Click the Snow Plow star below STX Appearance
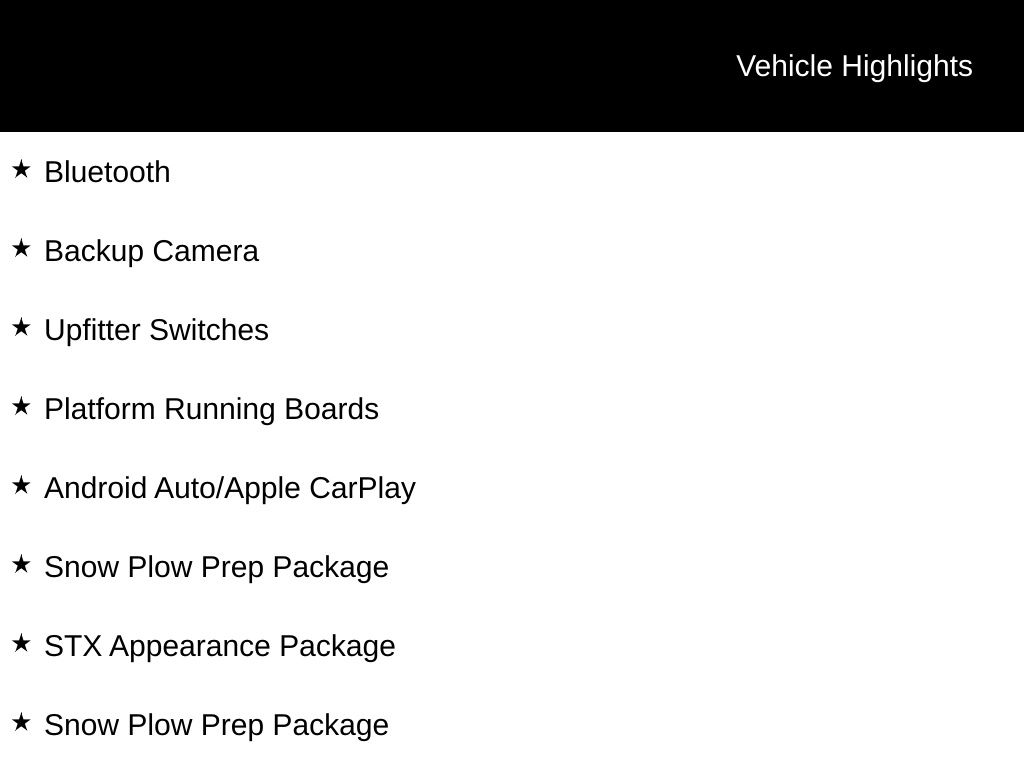 point(21,722)
